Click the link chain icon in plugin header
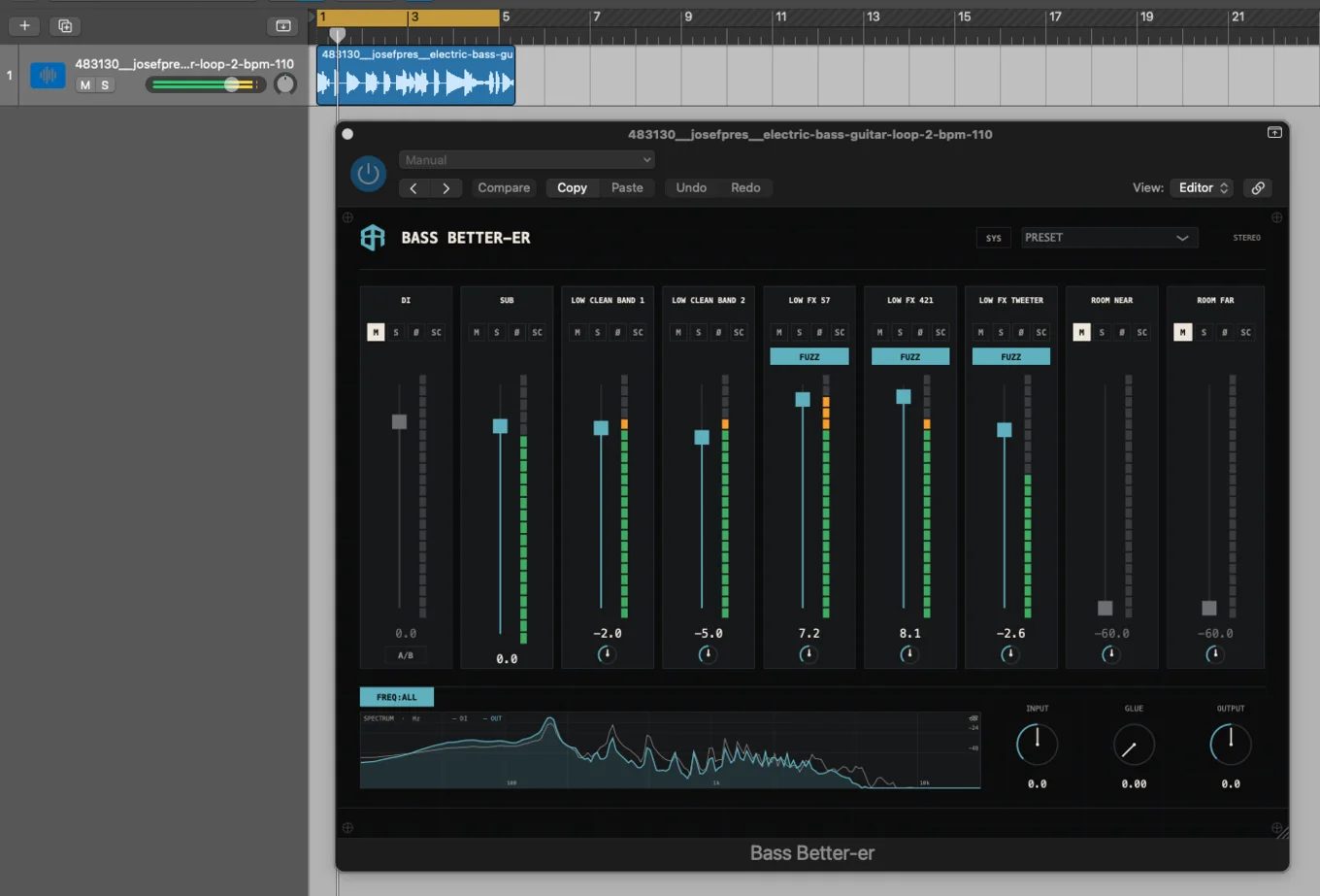This screenshot has width=1320, height=896. click(1258, 187)
